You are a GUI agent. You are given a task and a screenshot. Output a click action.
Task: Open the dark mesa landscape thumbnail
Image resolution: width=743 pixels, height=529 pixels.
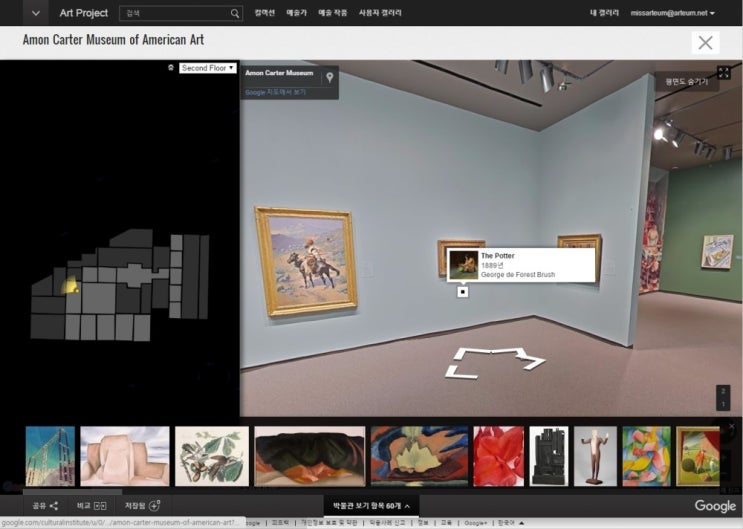coord(310,456)
